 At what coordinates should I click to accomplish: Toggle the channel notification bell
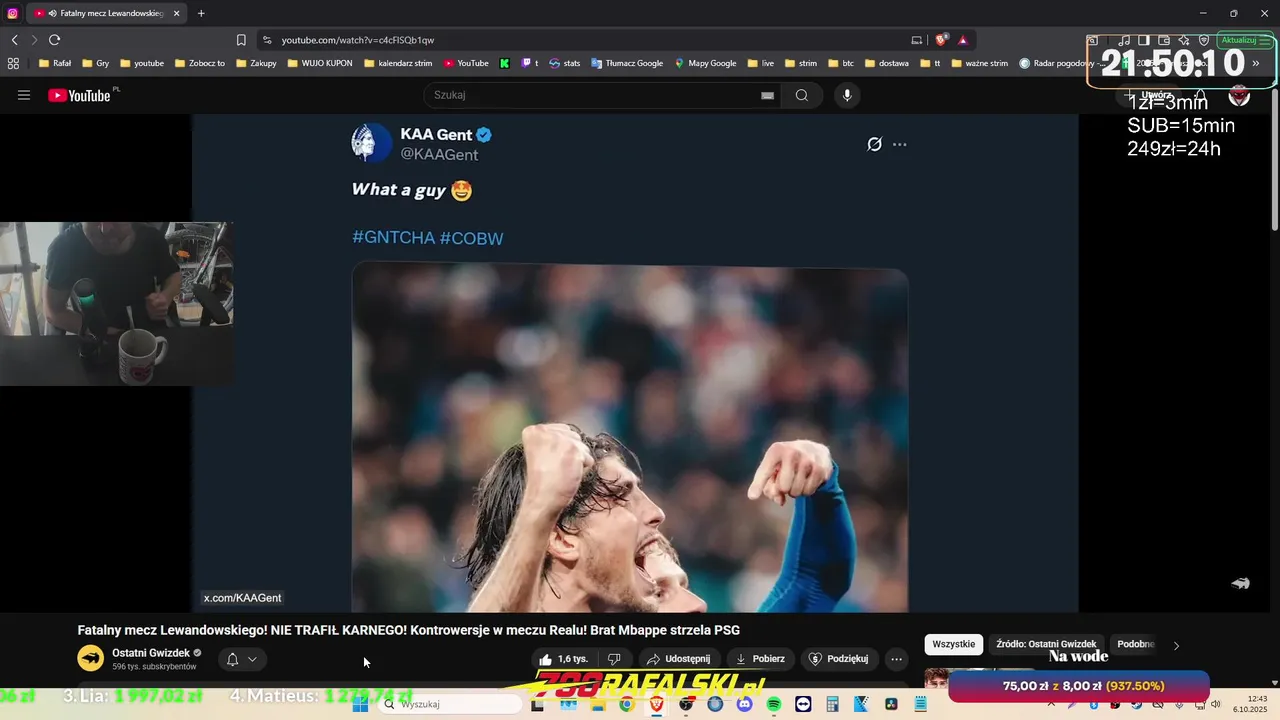[x=232, y=659]
